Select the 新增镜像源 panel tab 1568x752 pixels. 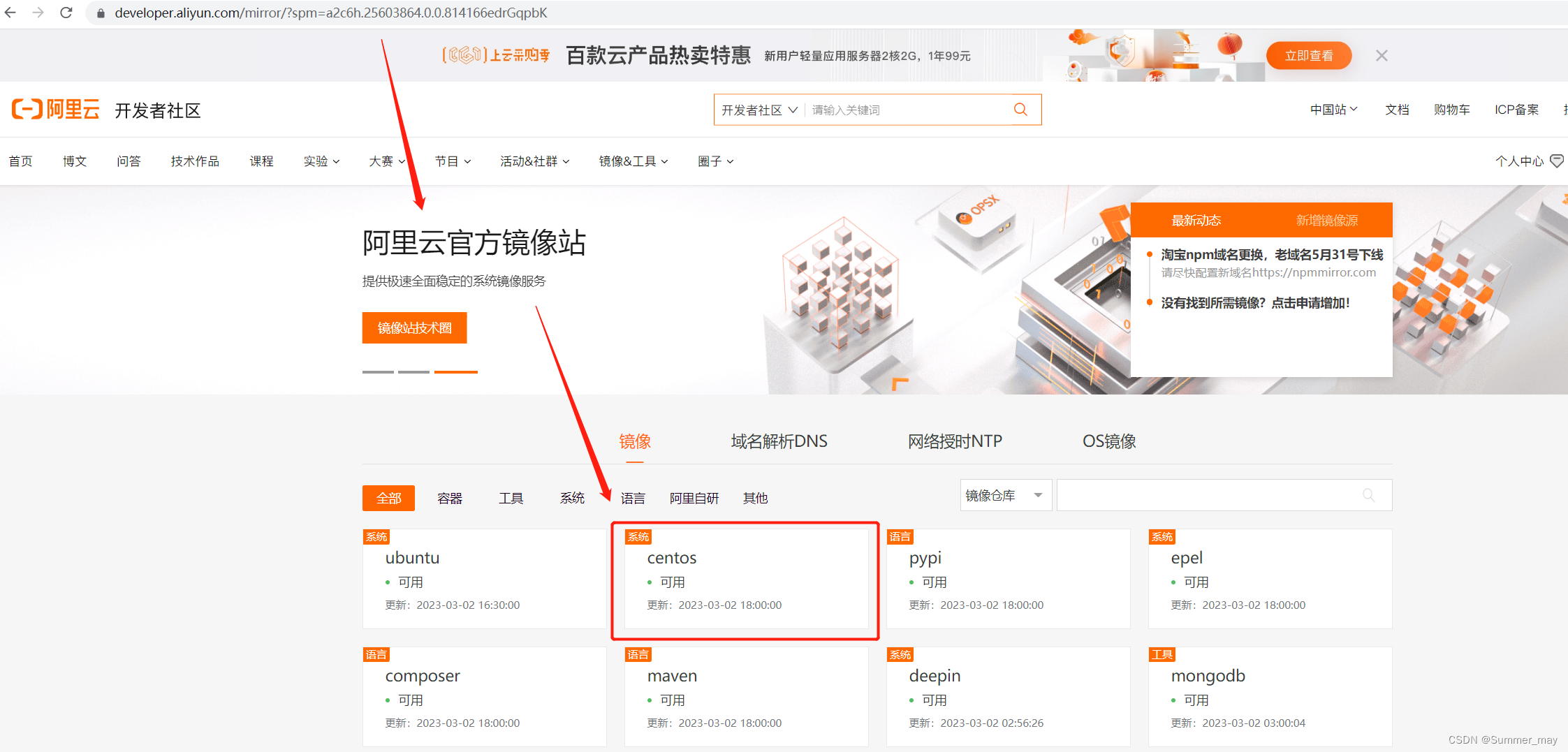pos(1327,221)
